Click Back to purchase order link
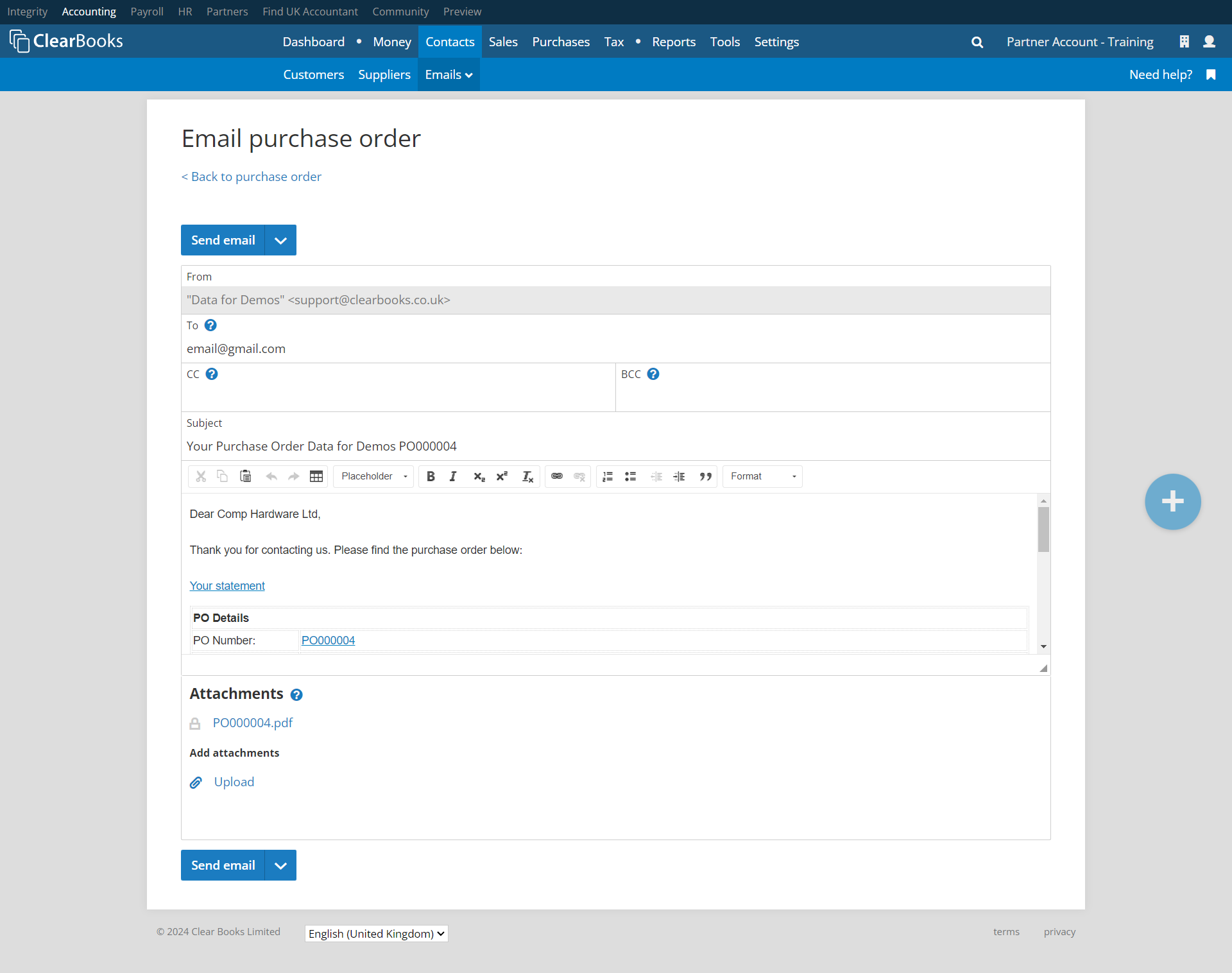 252,177
